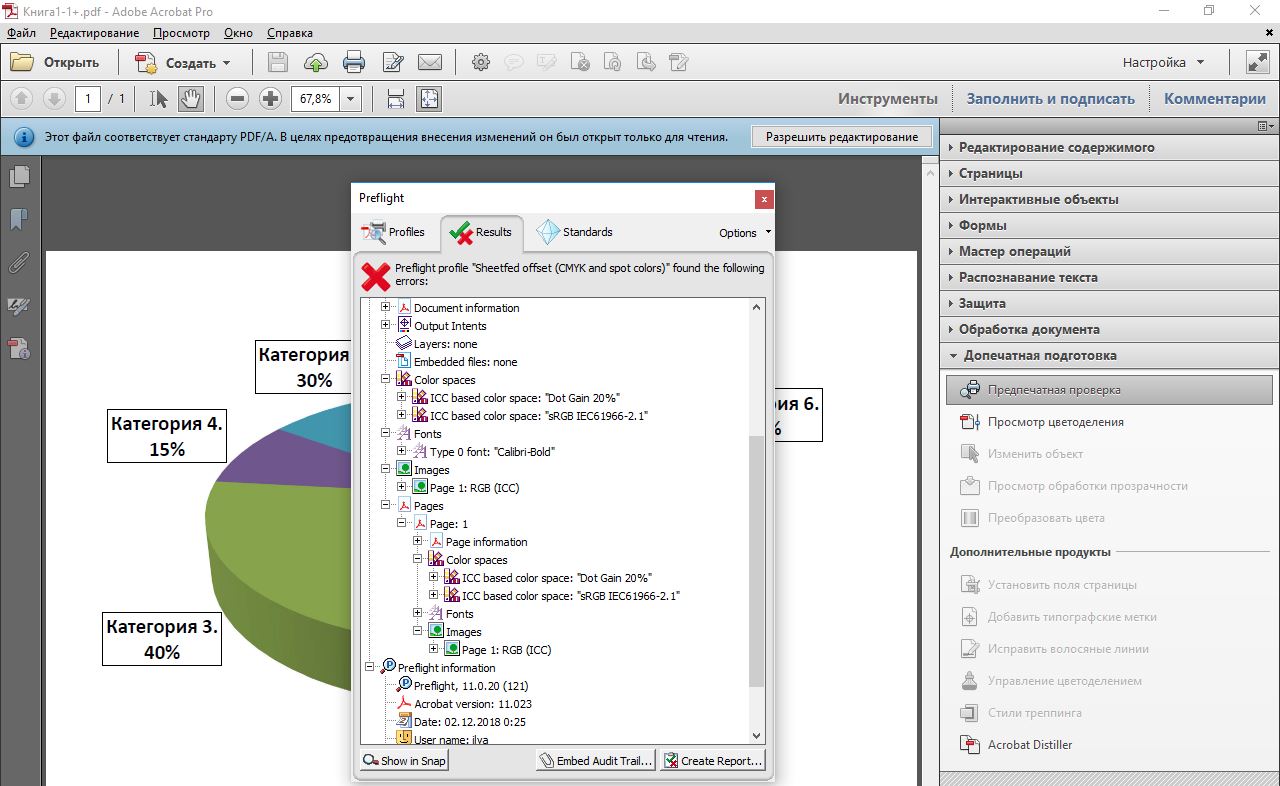Expand the Output Intents tree node
This screenshot has width=1280, height=786.
click(386, 326)
